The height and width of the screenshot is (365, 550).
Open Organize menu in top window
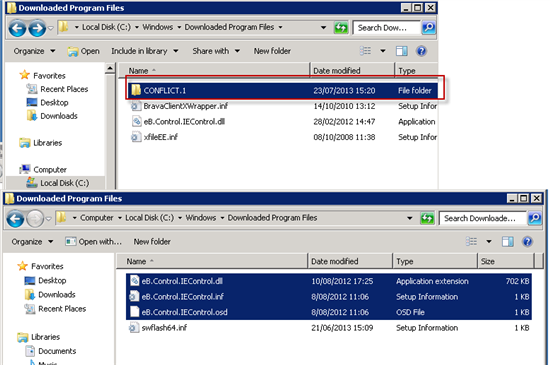click(34, 51)
